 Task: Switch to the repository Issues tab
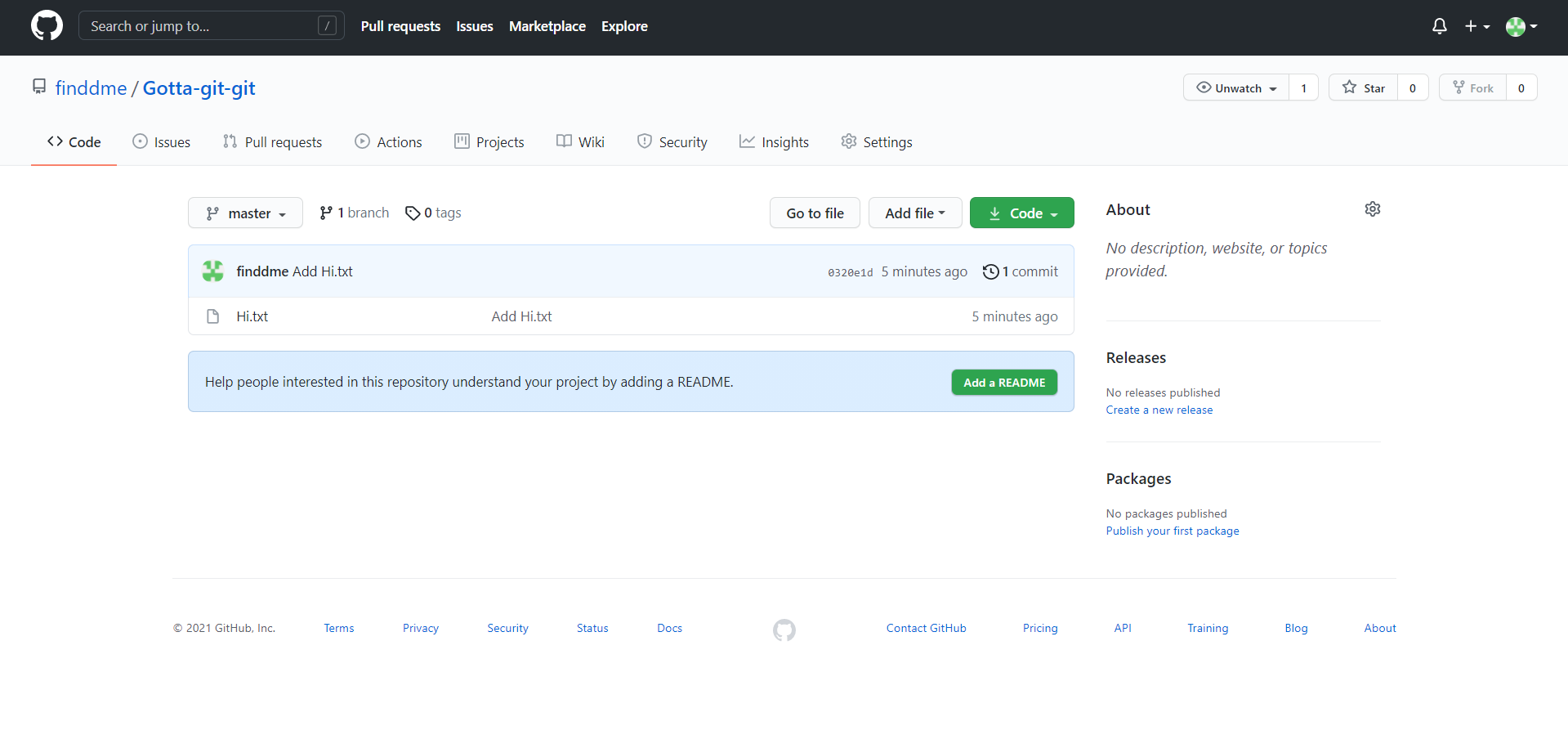coord(161,142)
